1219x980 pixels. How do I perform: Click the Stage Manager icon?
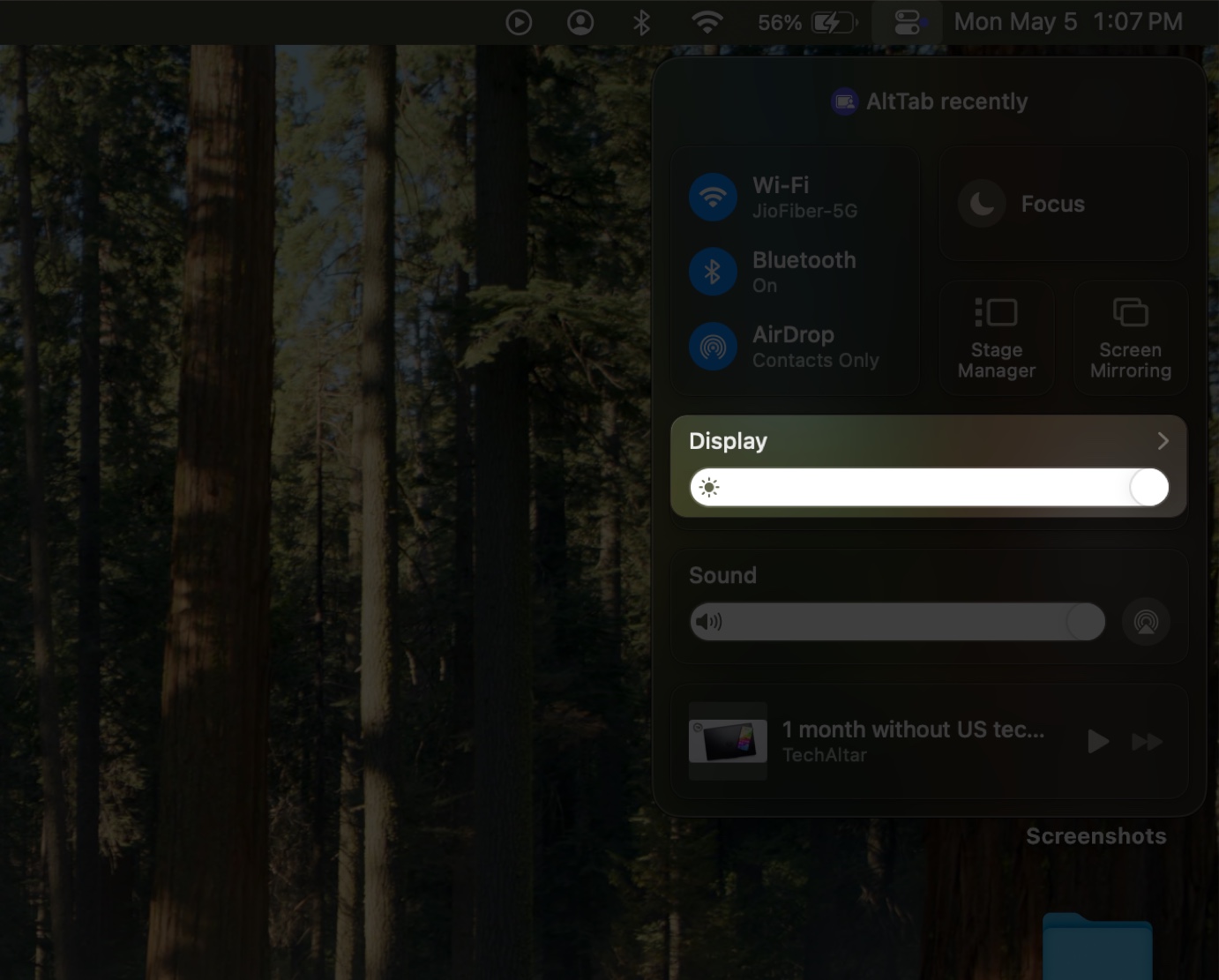[996, 312]
